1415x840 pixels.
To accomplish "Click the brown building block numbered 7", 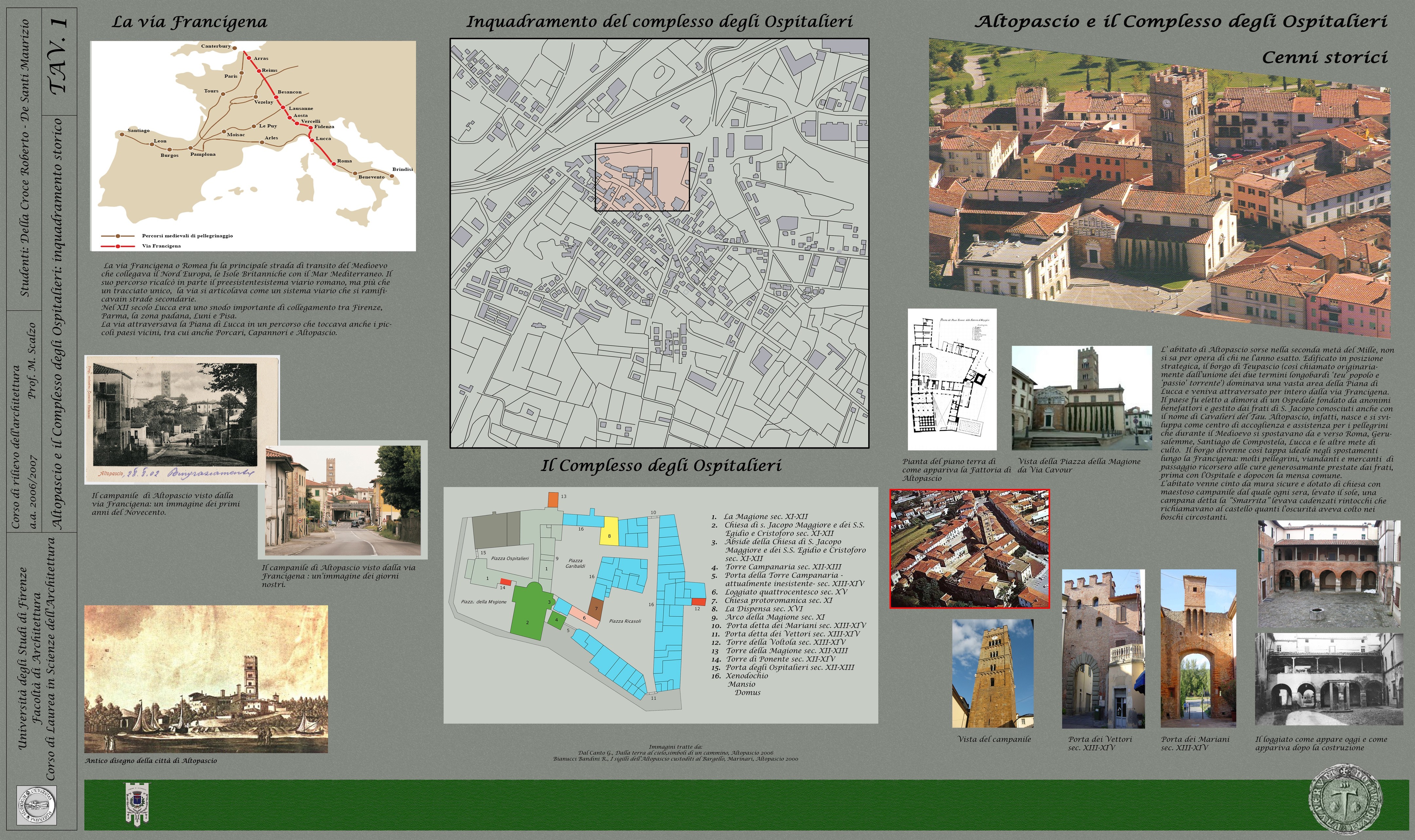I will click(596, 608).
